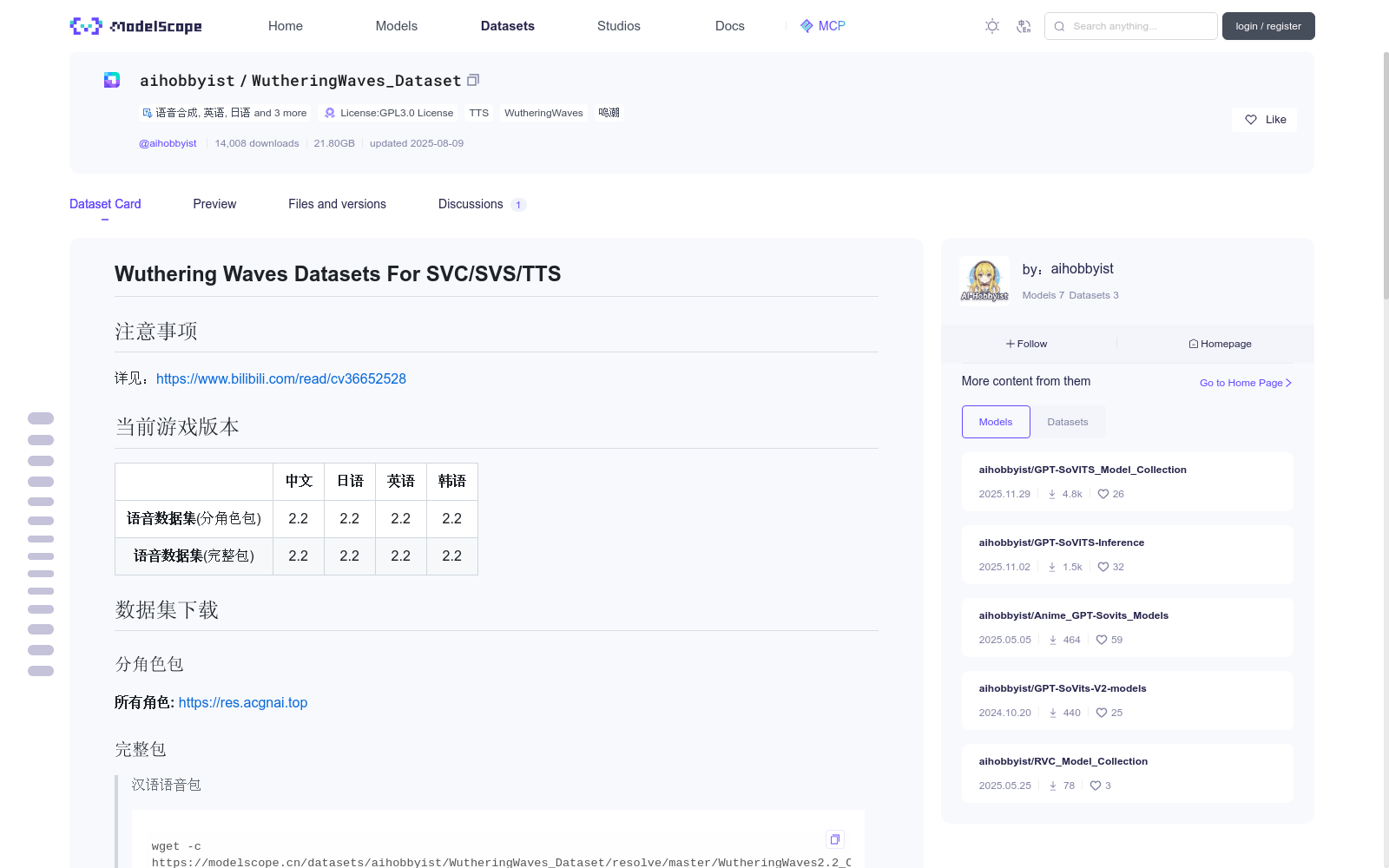Open aihobbyist/Anime_GPT-Sovits_Models card
The height and width of the screenshot is (868, 1389).
coord(1128,628)
